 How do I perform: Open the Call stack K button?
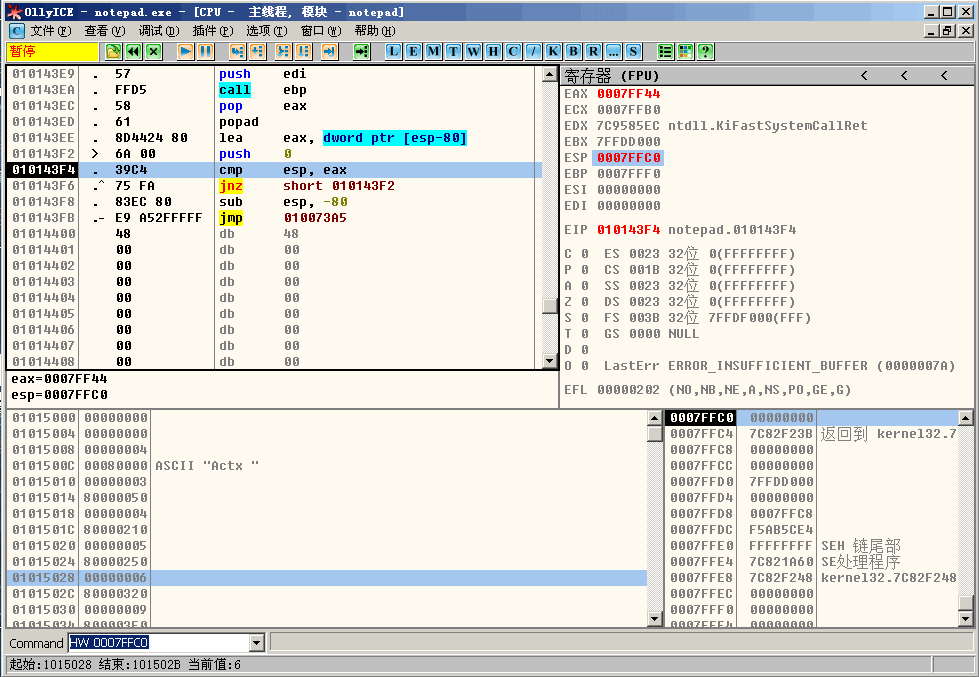point(553,51)
